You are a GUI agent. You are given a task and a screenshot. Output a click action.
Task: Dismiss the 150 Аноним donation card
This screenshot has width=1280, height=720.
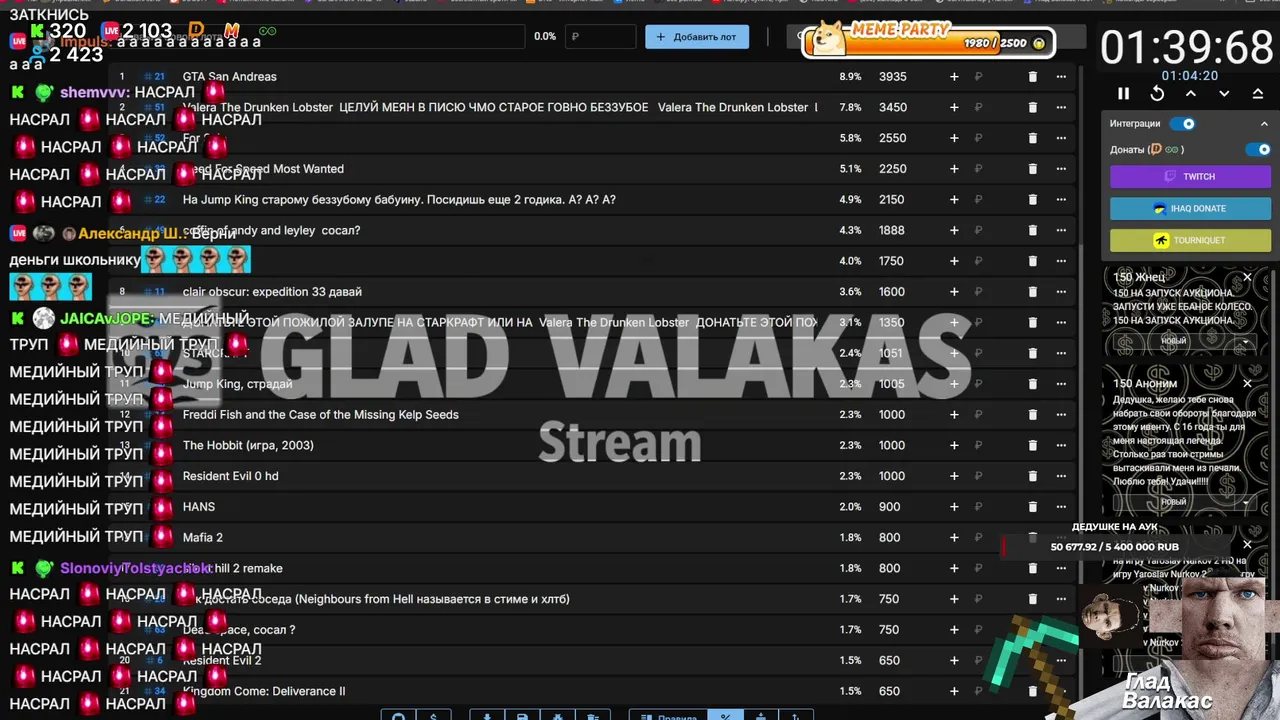1247,383
